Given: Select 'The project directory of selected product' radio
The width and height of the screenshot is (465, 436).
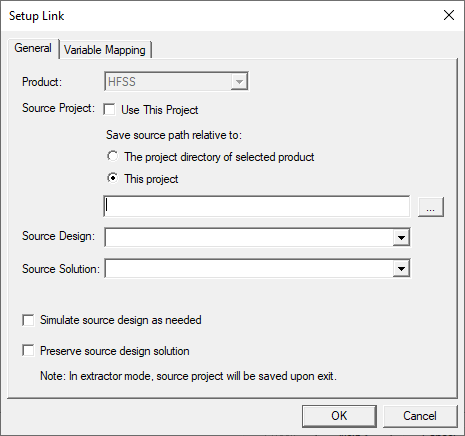Looking at the screenshot, I should [113, 156].
